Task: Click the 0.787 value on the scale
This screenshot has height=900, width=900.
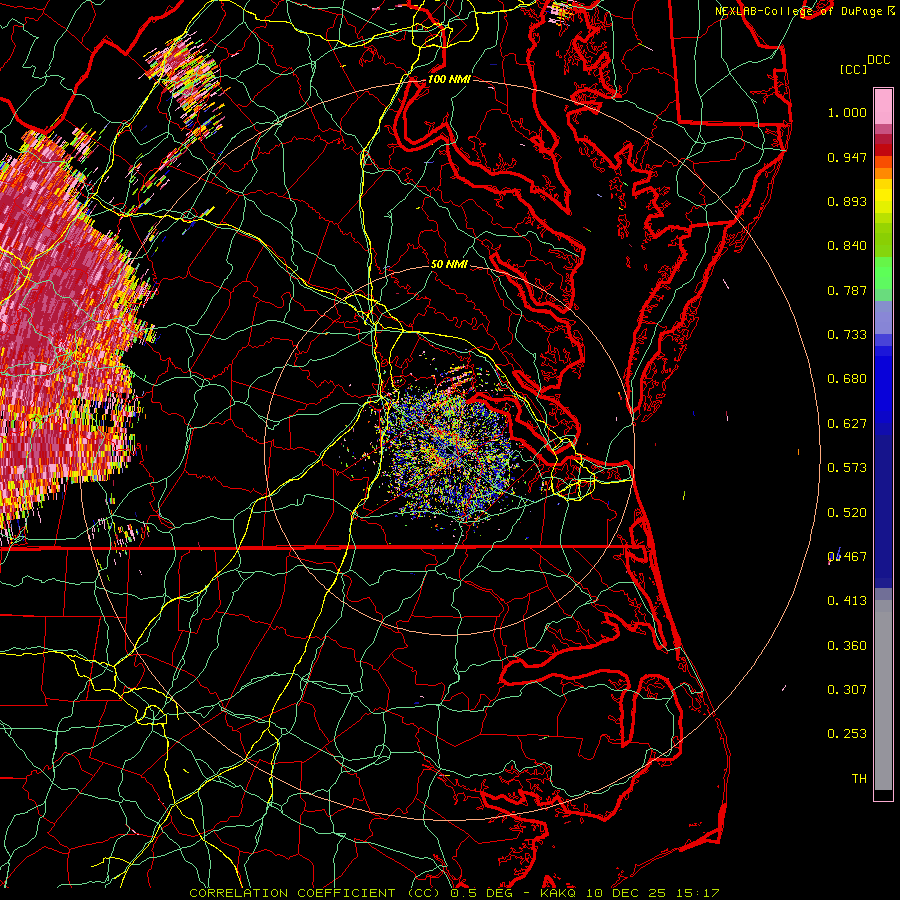Action: tap(847, 290)
